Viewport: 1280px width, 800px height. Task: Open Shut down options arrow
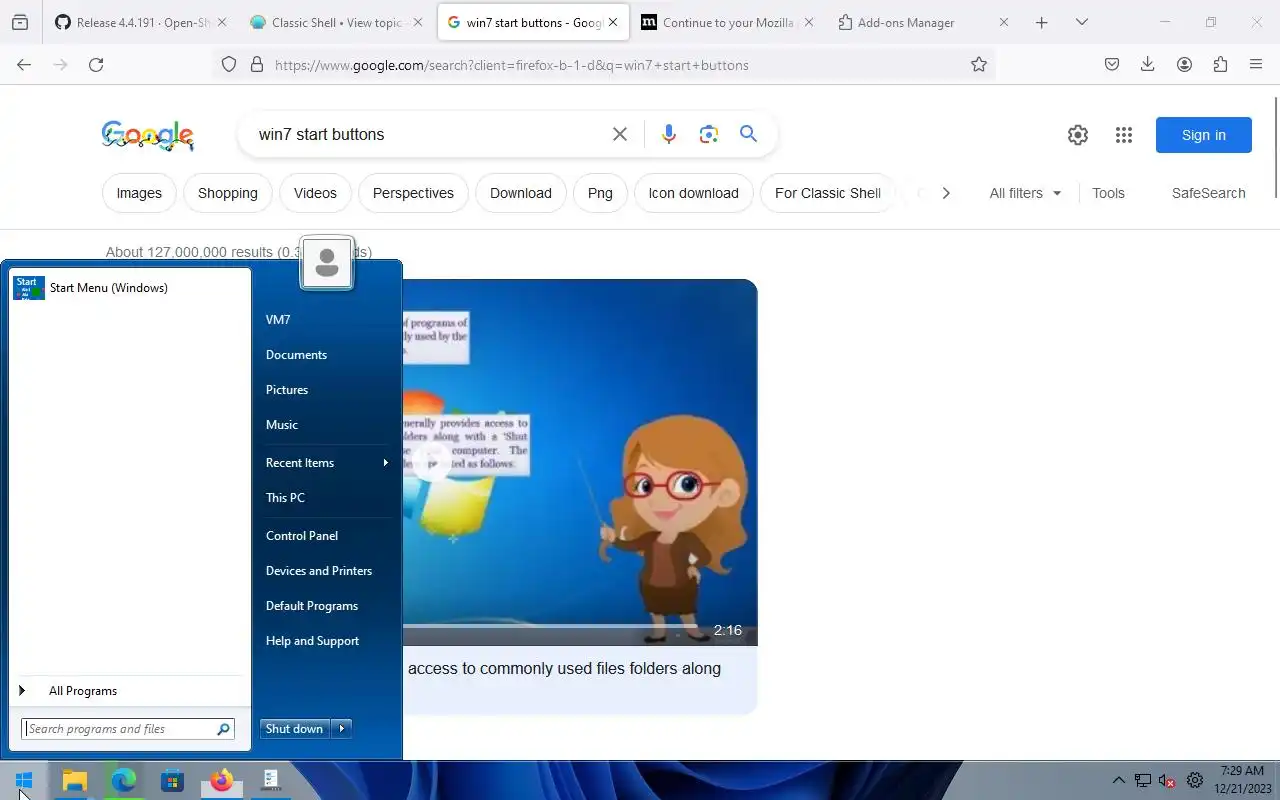point(342,729)
